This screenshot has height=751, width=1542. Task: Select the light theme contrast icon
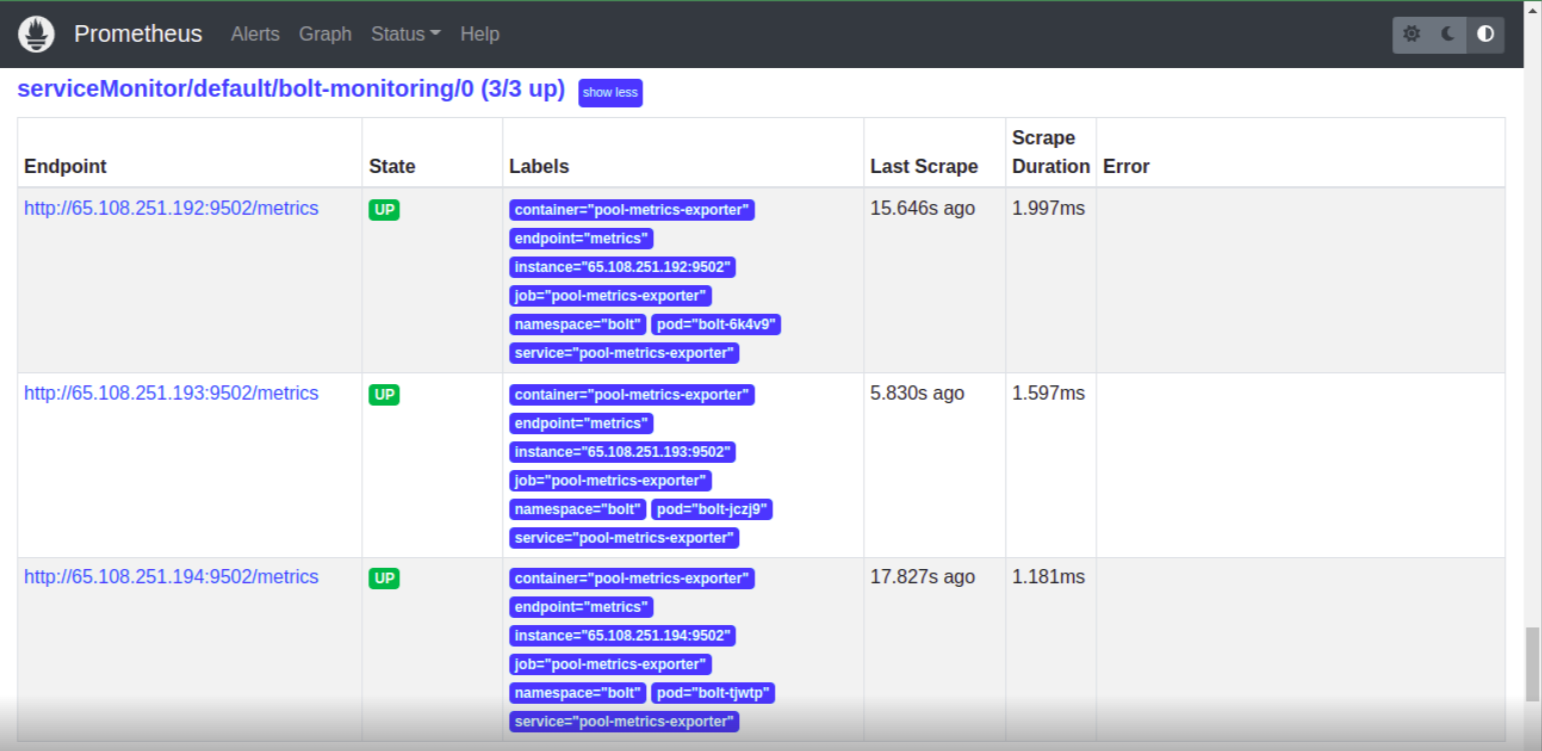click(x=1485, y=34)
